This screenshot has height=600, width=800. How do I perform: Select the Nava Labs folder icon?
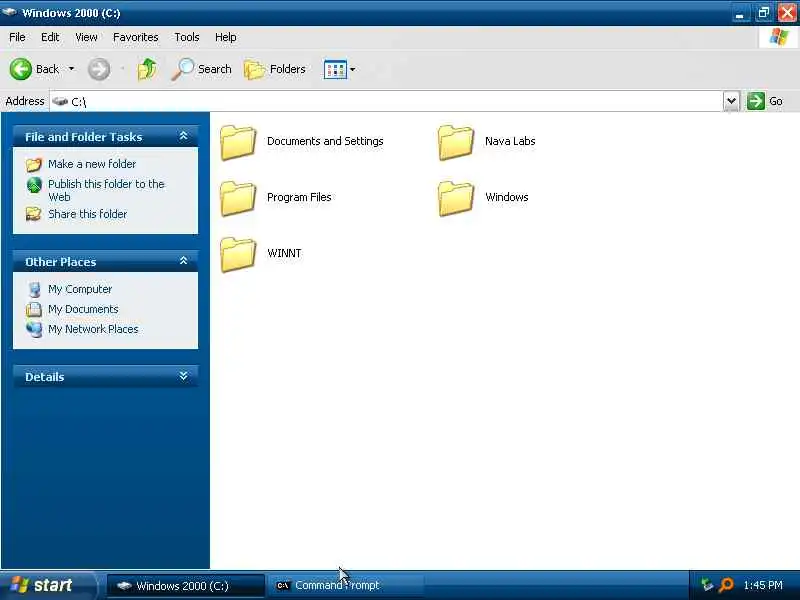456,142
